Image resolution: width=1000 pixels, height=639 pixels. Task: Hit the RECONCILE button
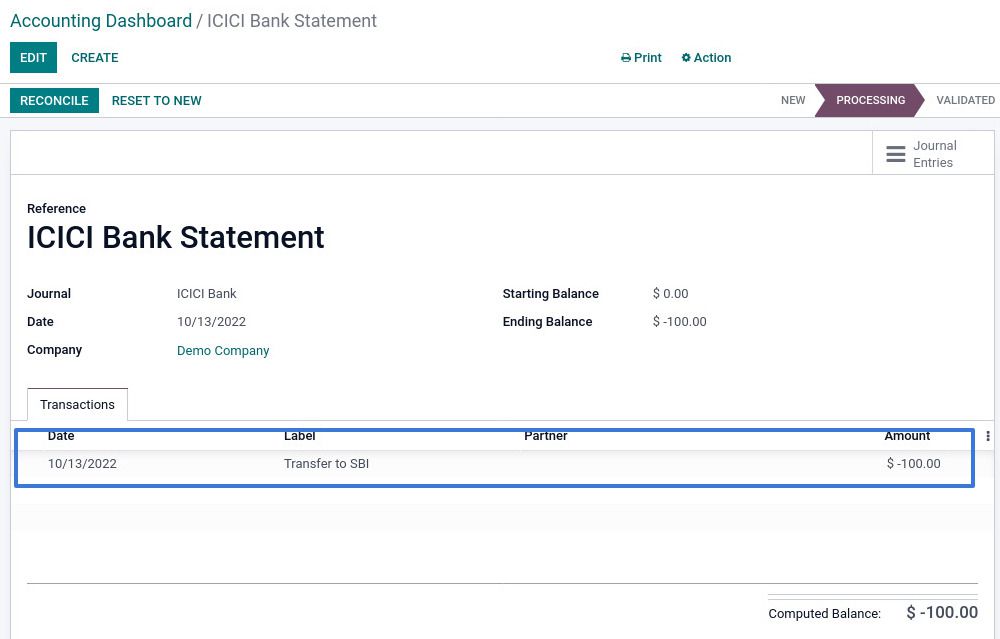tap(54, 100)
